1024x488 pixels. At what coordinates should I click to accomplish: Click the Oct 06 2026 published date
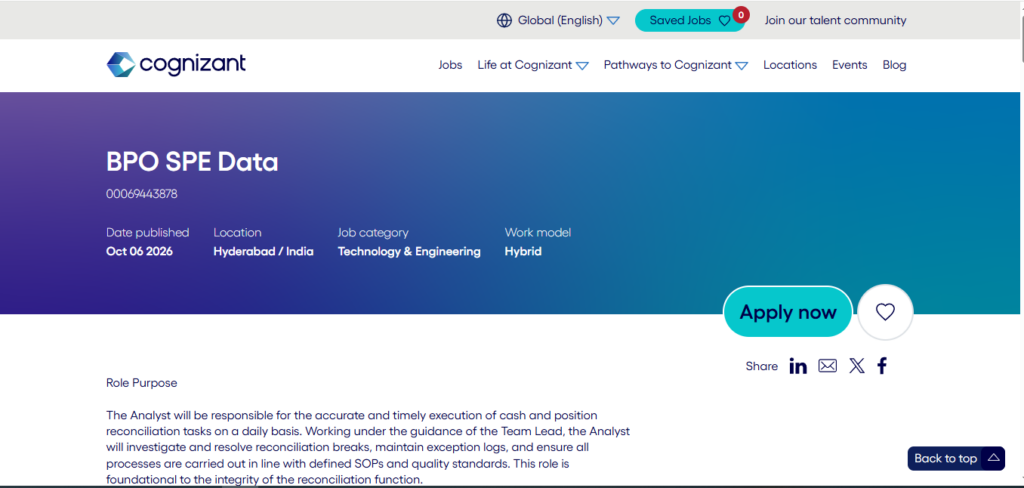click(x=139, y=252)
